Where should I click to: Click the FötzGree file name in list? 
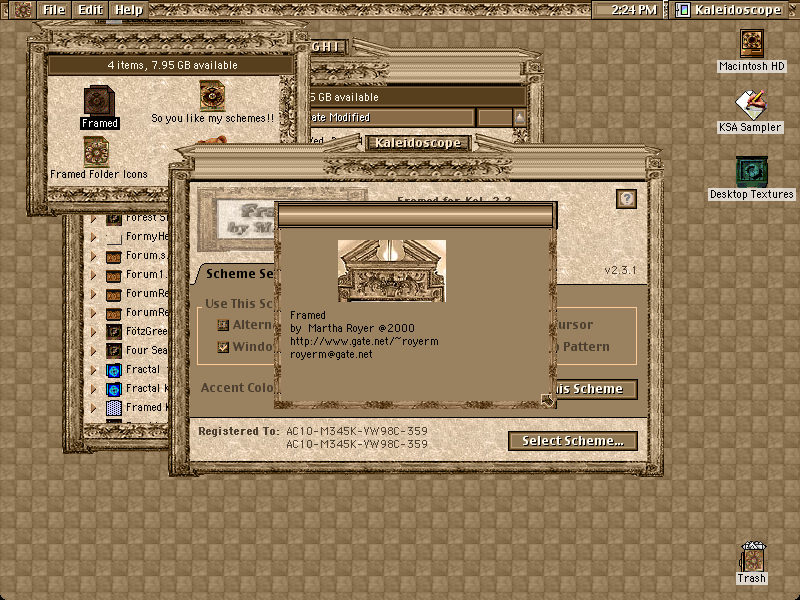coord(146,332)
